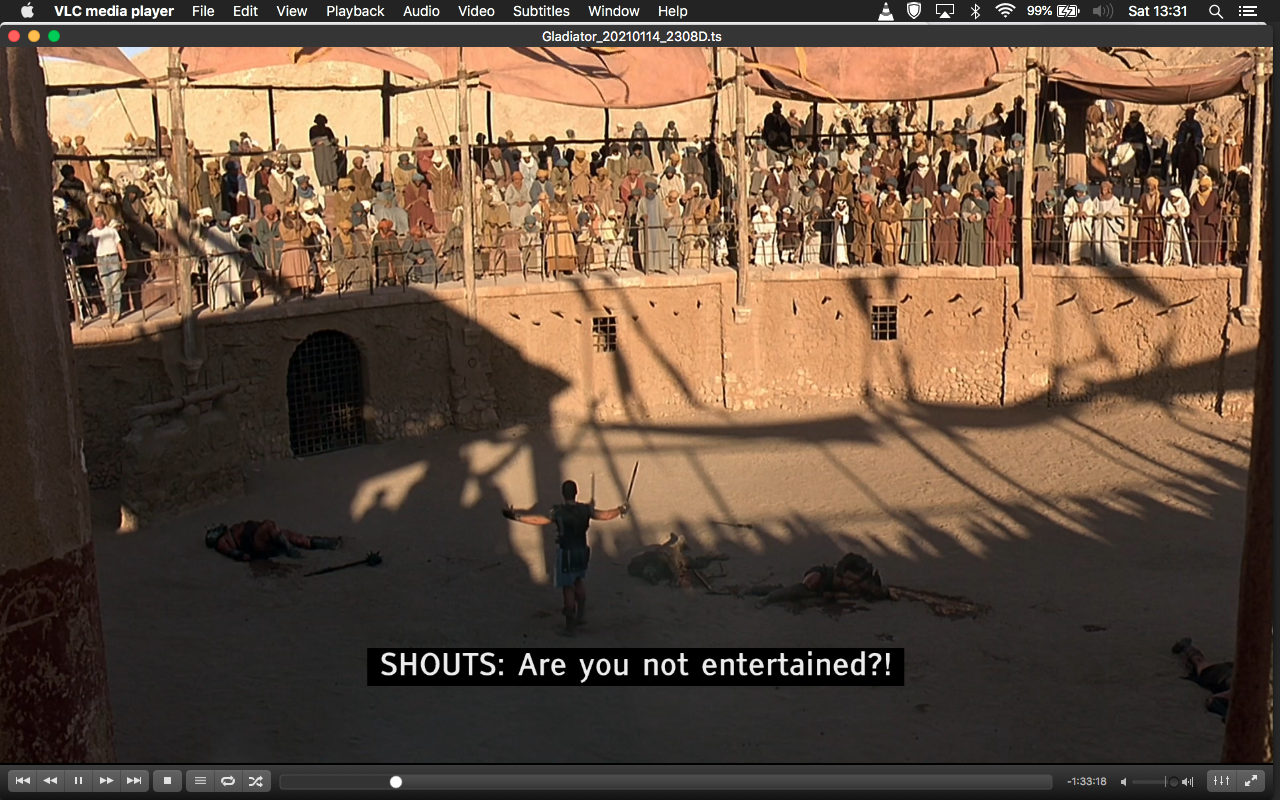The width and height of the screenshot is (1280, 800).
Task: Open audio effects equalizer panel
Action: [1222, 781]
